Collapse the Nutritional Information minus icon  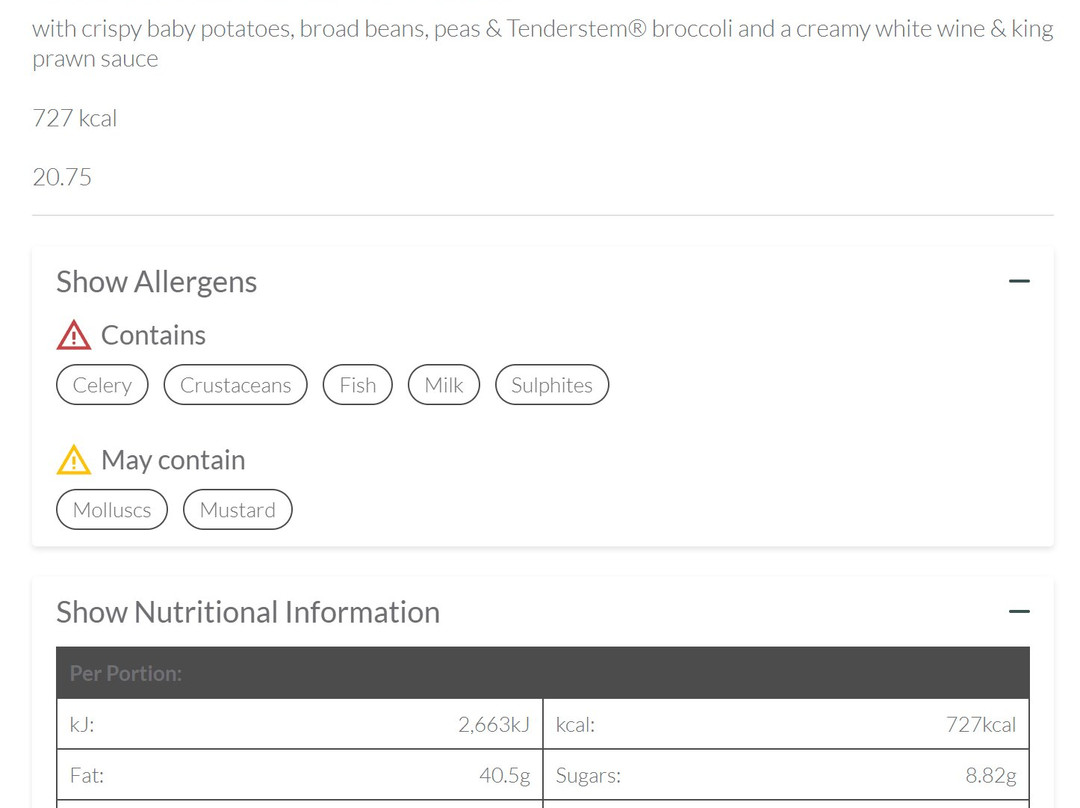(1019, 611)
